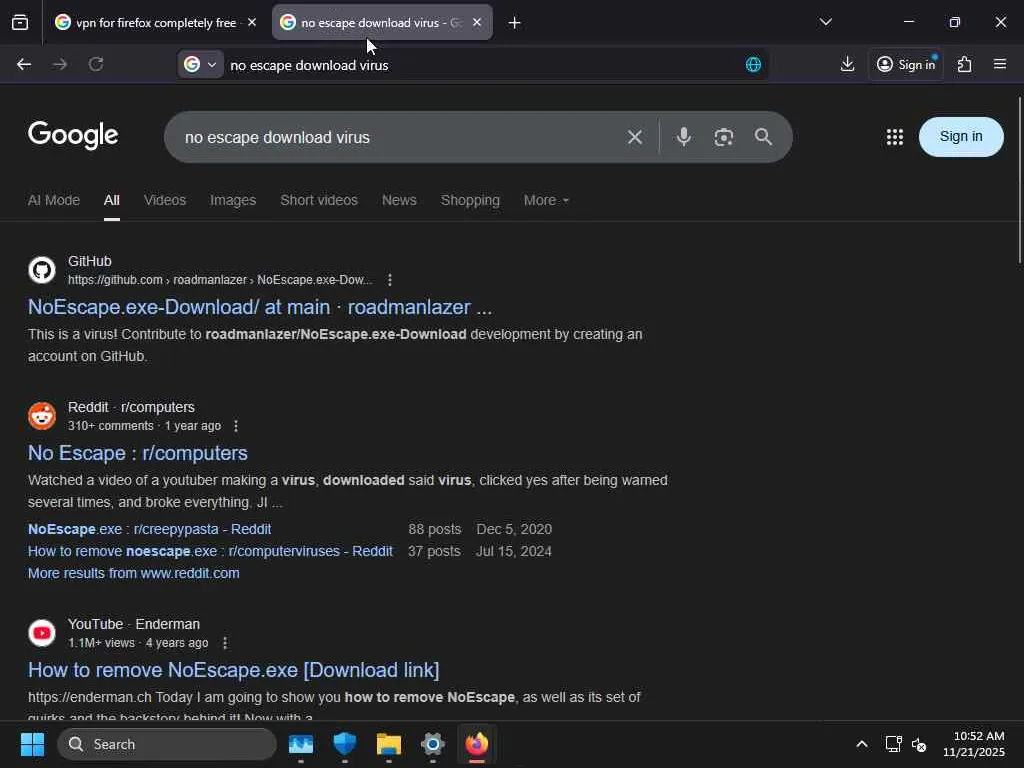This screenshot has height=768, width=1024.
Task: Open 'How to remove noescape.exe' Reddit link
Action: [210, 551]
